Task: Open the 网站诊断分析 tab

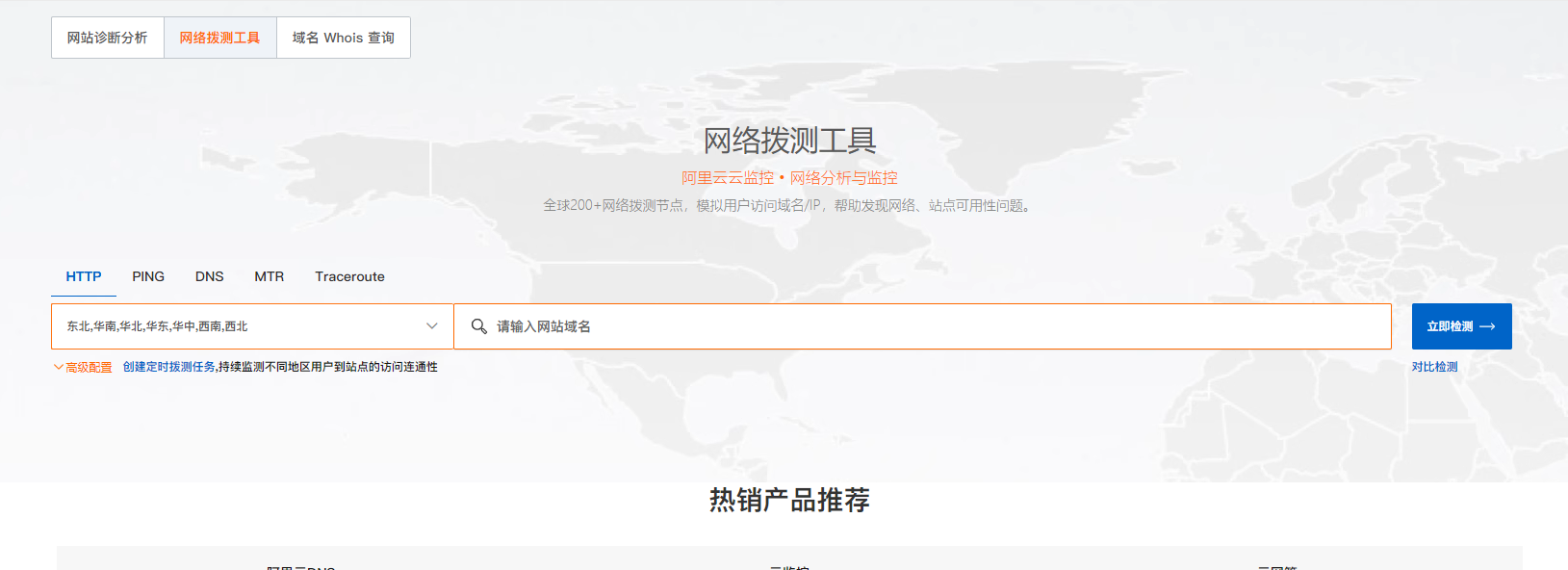Action: coord(108,38)
